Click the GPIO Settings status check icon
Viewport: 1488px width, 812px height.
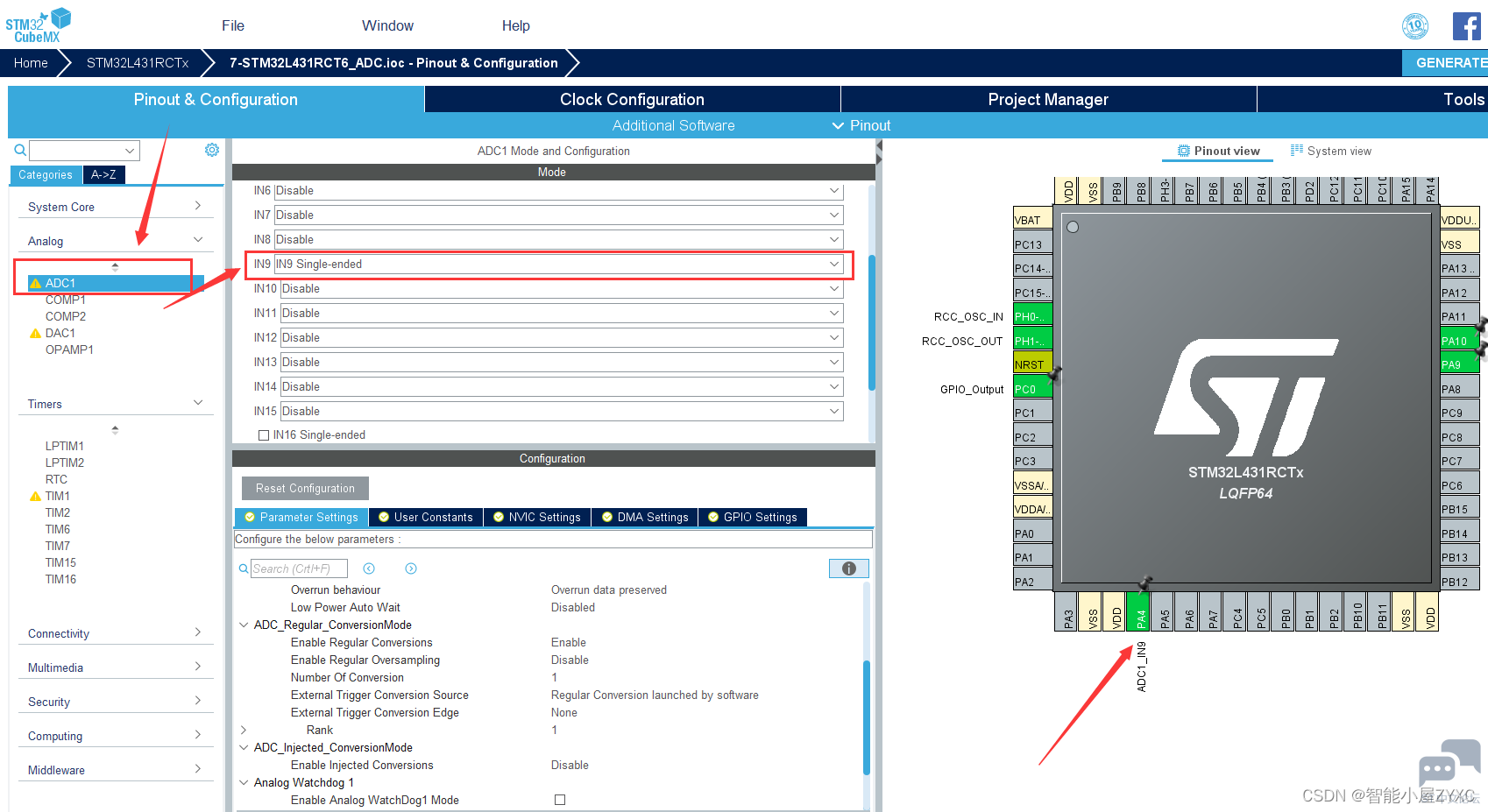(713, 517)
